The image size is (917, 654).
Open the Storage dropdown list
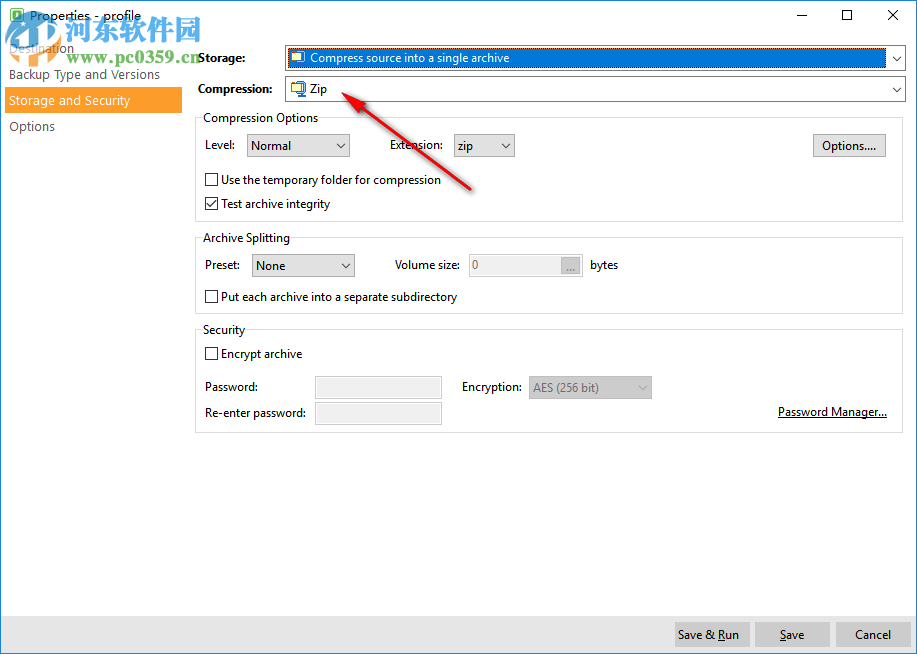tap(896, 57)
